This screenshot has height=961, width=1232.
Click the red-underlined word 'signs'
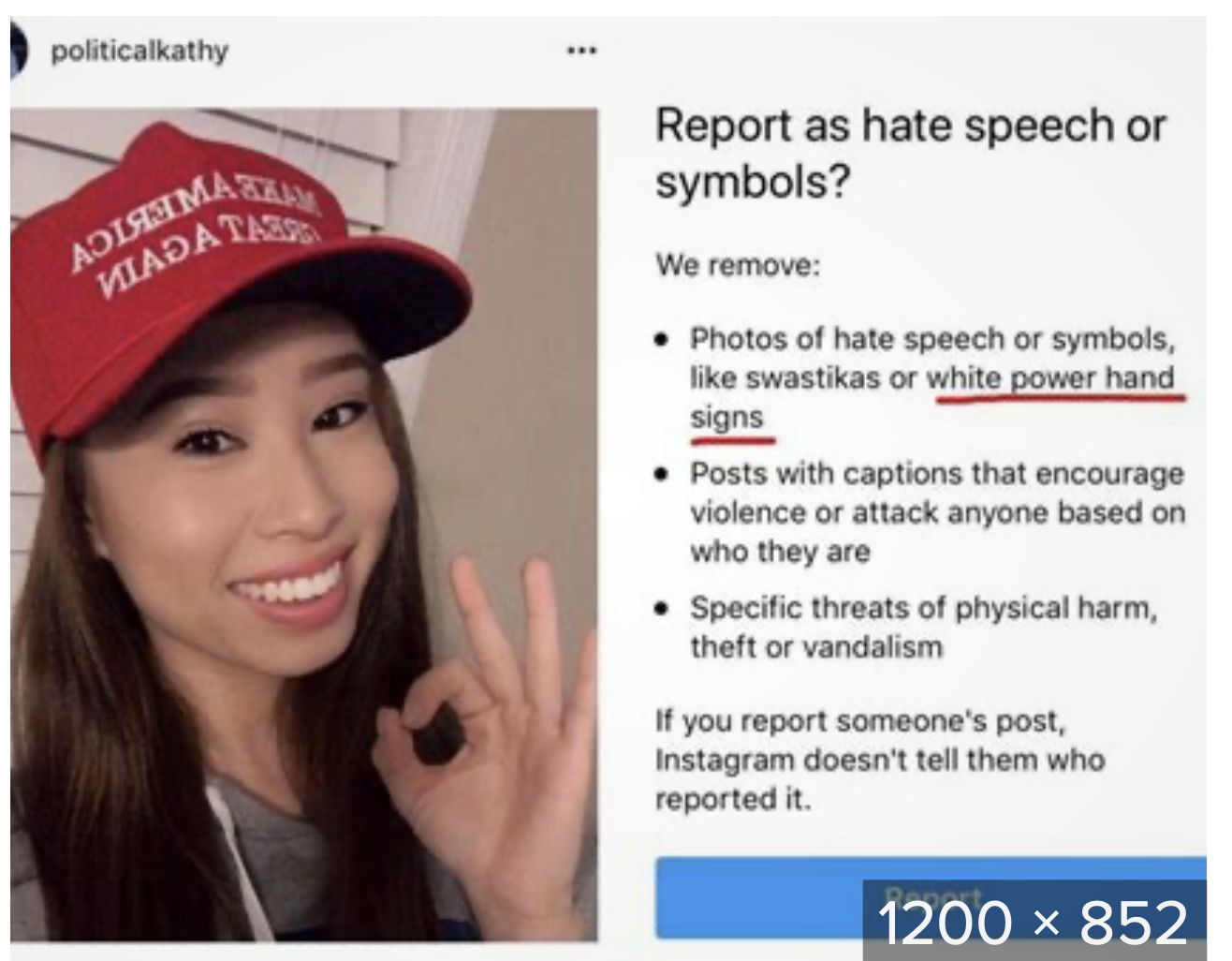pyautogui.click(x=727, y=418)
